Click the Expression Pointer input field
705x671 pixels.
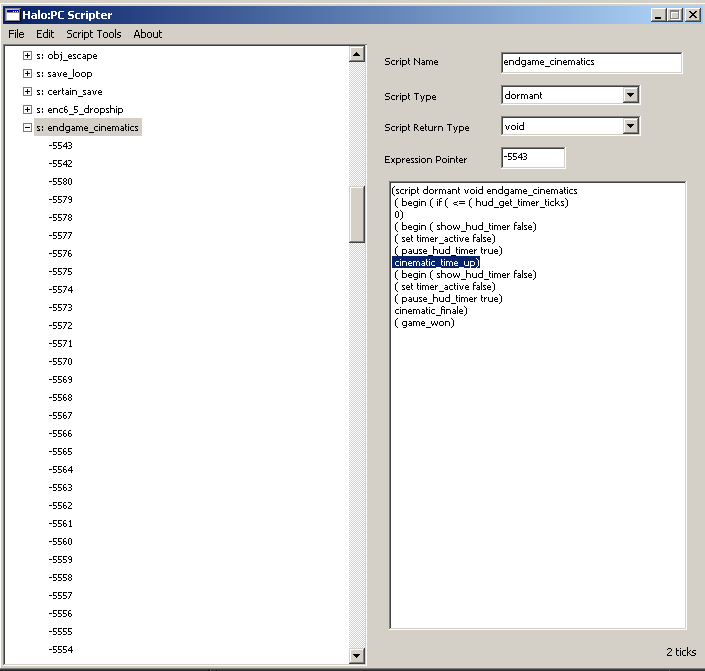532,158
